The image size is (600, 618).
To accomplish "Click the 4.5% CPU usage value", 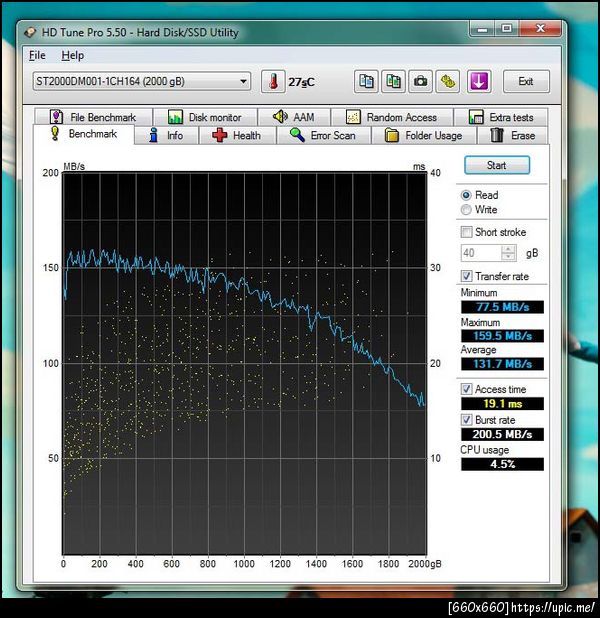I will [502, 464].
